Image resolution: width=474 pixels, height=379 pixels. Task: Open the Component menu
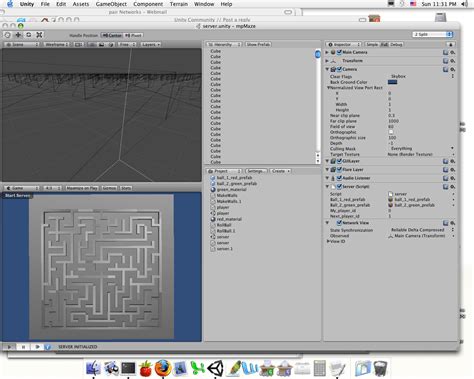pos(148,4)
